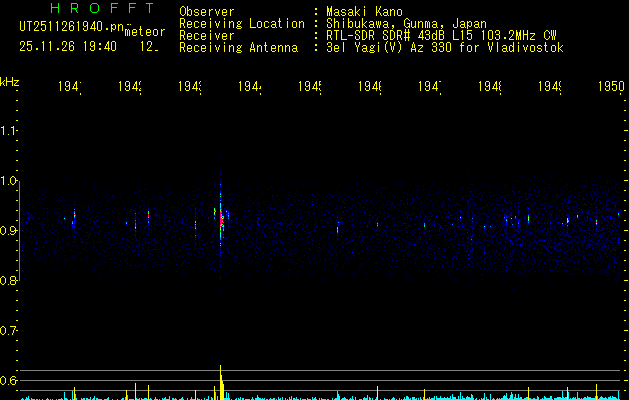The width and height of the screenshot is (629, 400).
Task: Click the green meteor label
Action: pyautogui.click(x=144, y=31)
